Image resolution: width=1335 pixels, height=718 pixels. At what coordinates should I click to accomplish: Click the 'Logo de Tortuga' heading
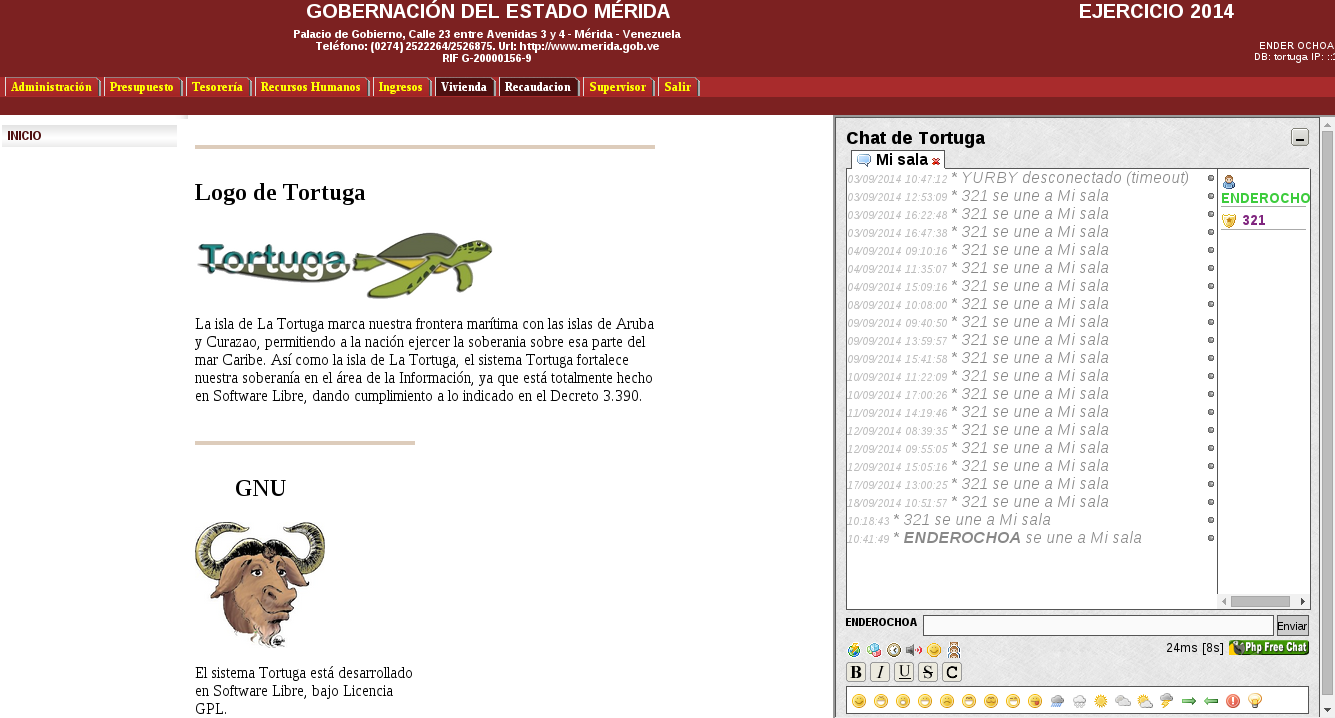coord(280,192)
